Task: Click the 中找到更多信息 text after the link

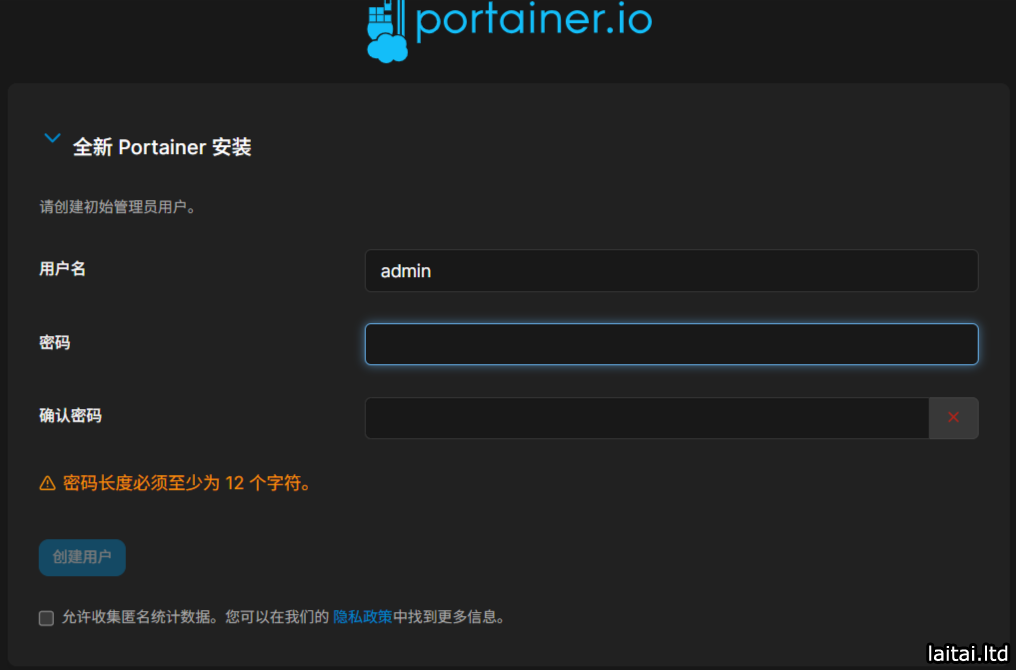Action: click(x=449, y=617)
